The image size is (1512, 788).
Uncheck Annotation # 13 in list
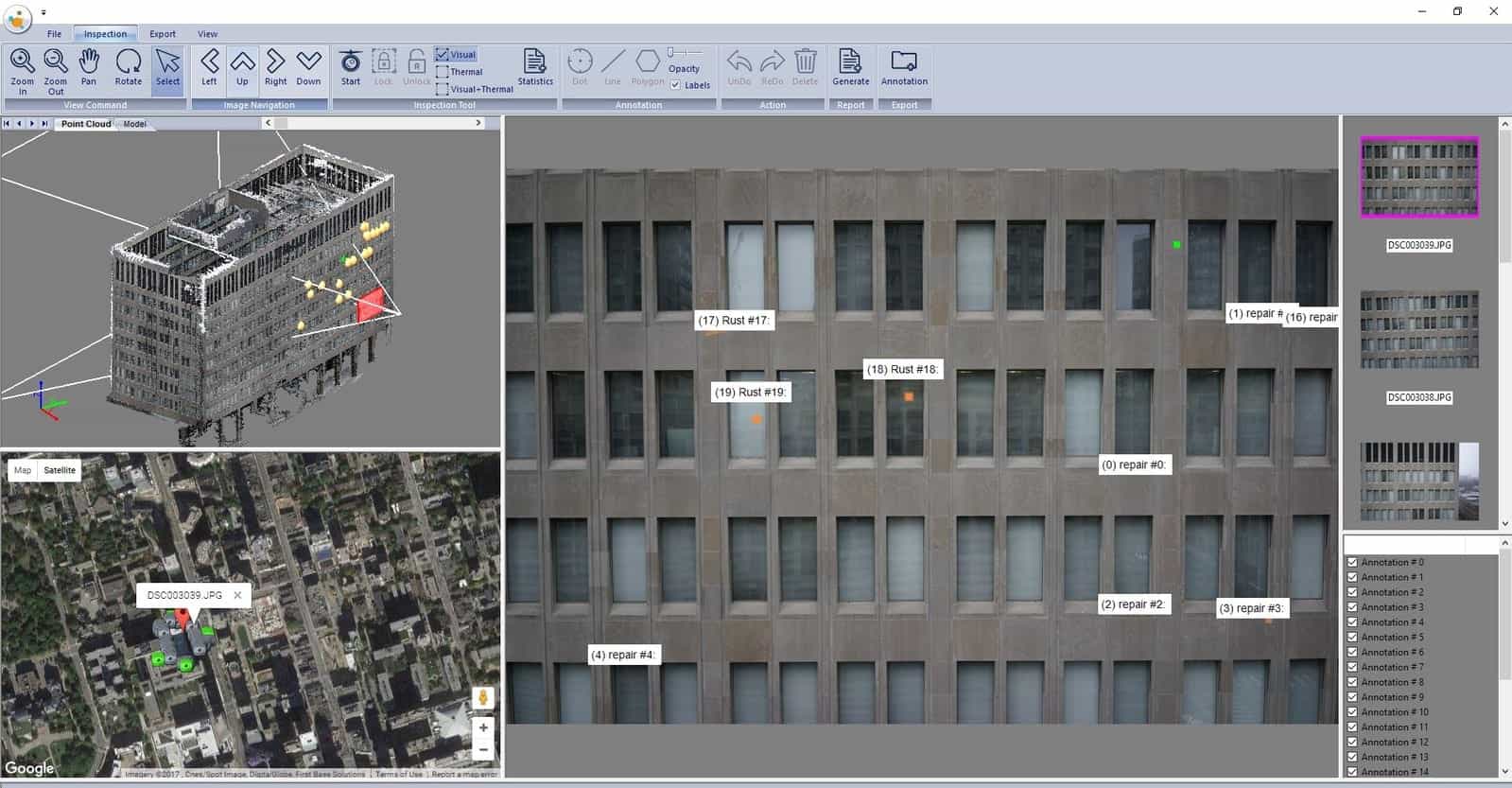1352,757
